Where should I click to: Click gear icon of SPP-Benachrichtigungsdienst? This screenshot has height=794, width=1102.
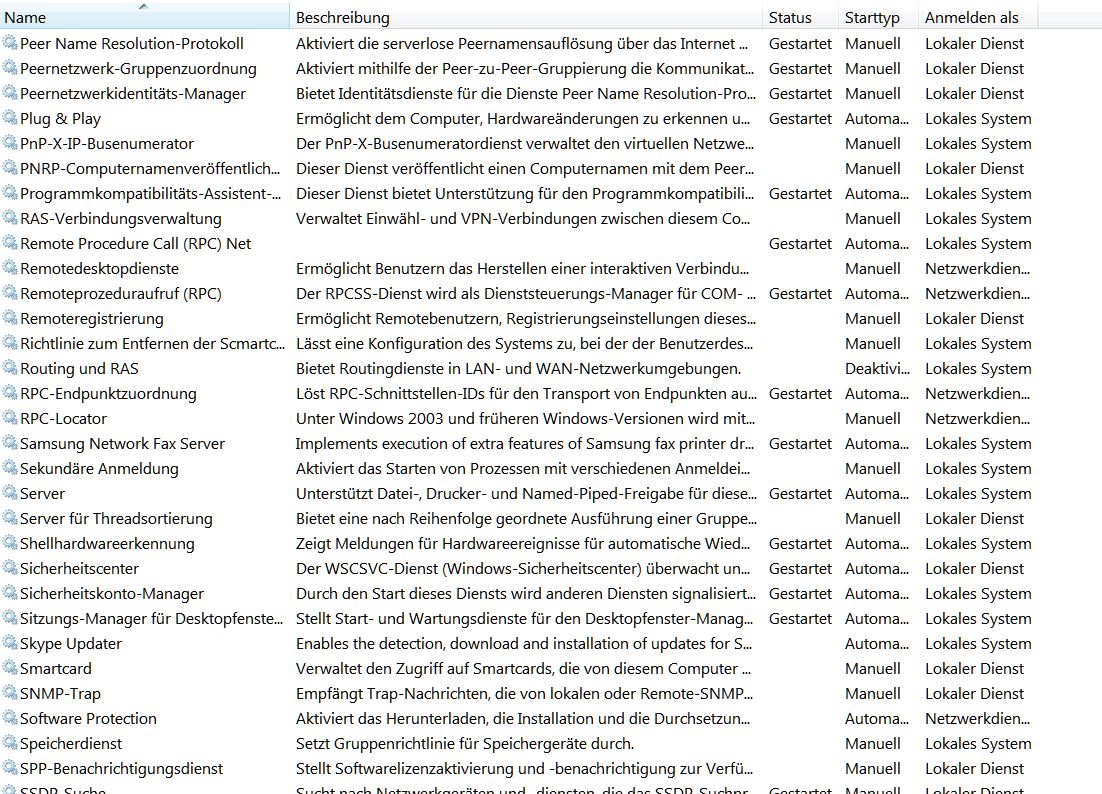(10, 768)
